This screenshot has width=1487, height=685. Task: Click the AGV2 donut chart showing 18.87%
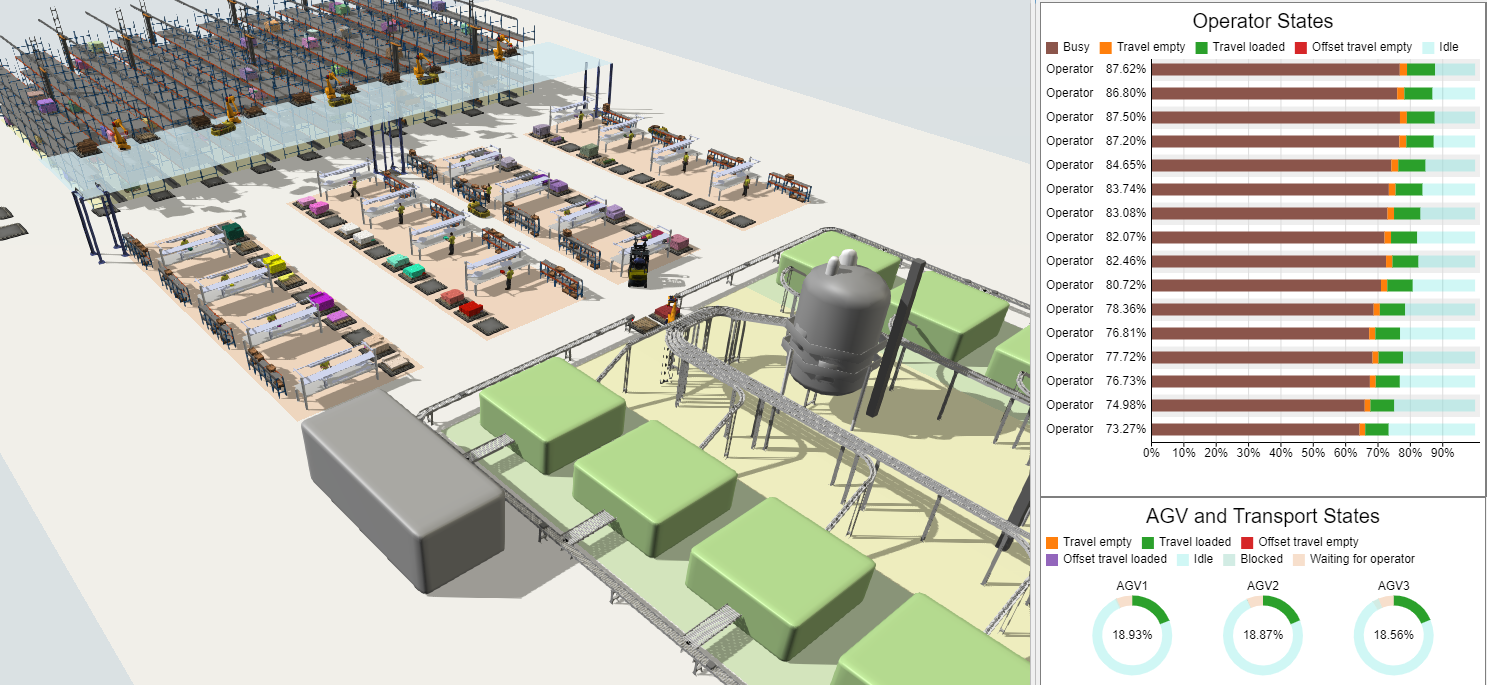click(x=1263, y=634)
